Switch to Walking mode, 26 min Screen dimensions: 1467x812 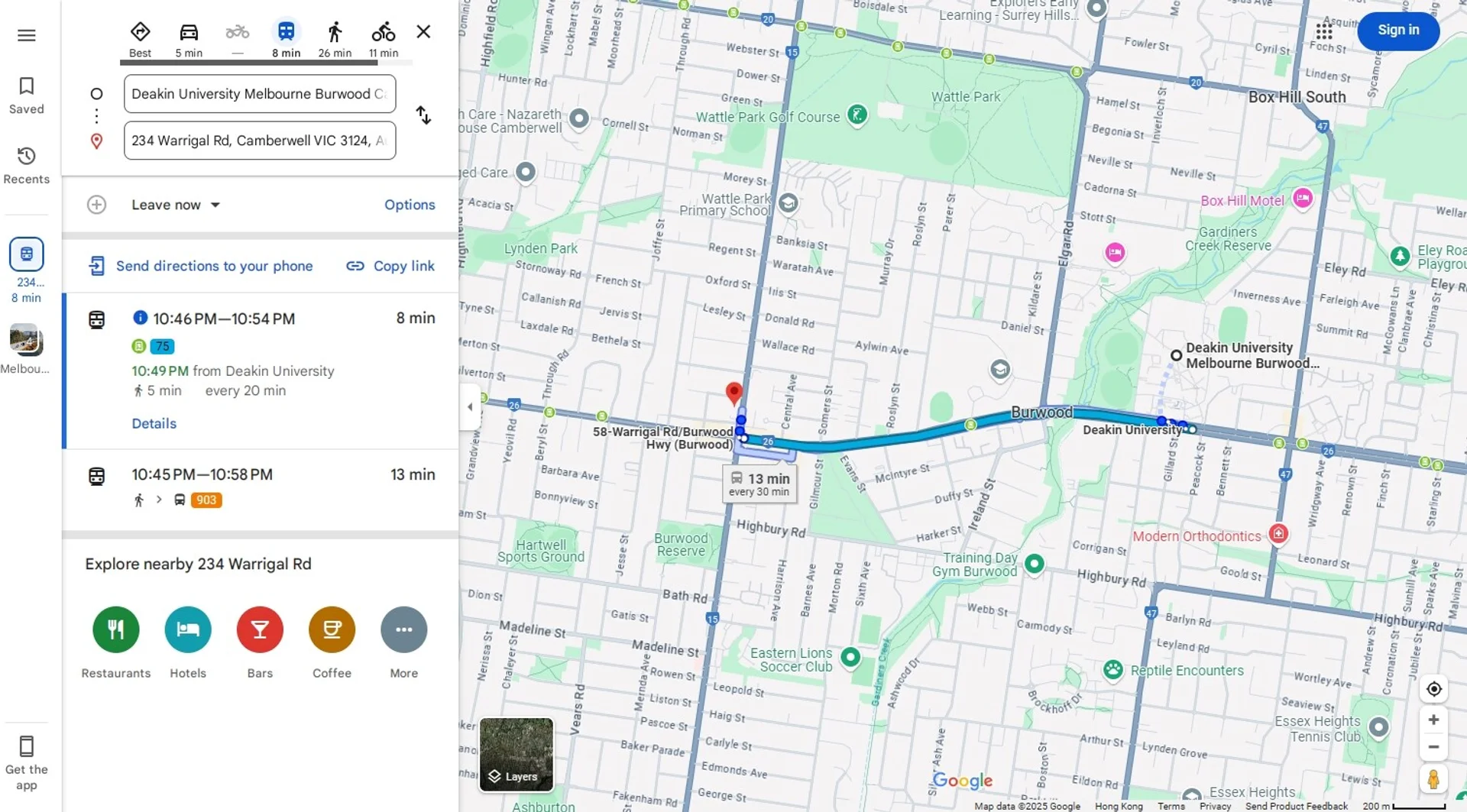(335, 39)
